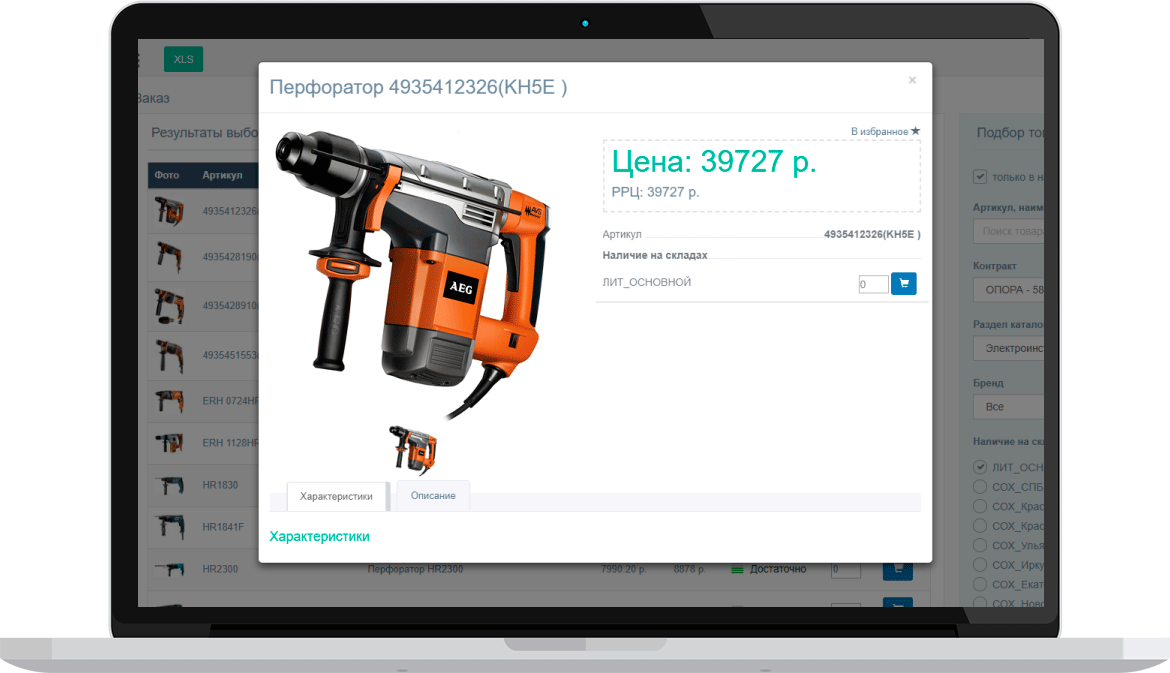The width and height of the screenshot is (1170, 673).
Task: Click the Достаточно availability status
Action: [778, 569]
